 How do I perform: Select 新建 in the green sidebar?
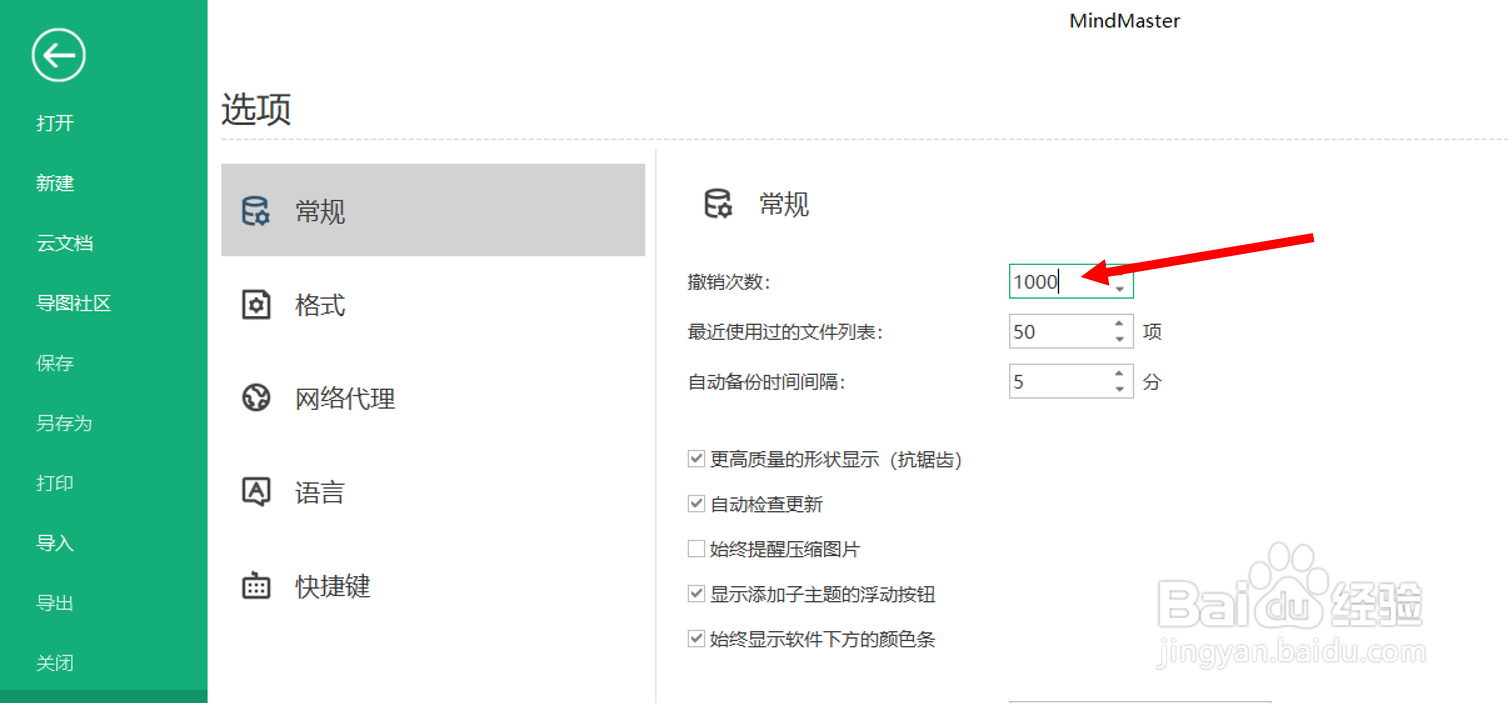[x=55, y=183]
